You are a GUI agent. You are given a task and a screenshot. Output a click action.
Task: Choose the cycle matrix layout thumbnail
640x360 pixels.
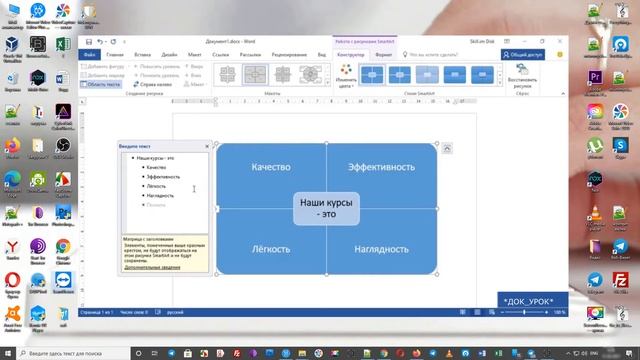point(310,75)
